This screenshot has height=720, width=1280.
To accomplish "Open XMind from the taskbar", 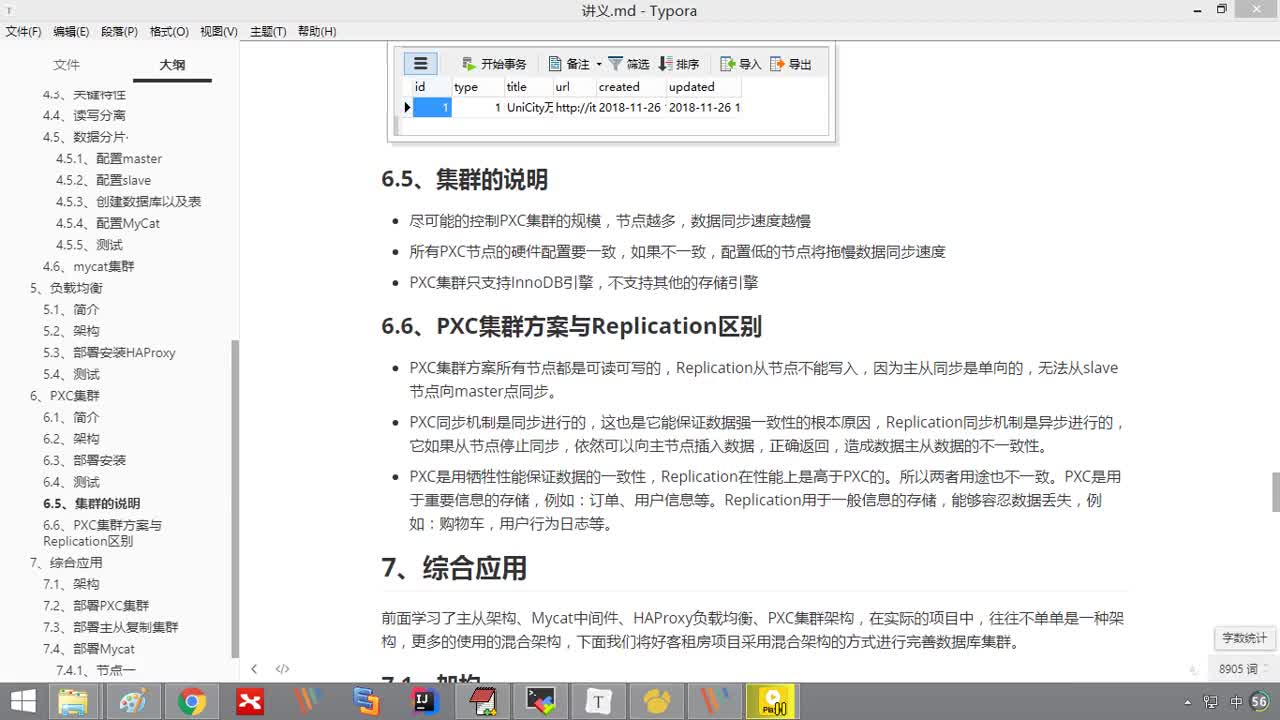I will pos(249,701).
